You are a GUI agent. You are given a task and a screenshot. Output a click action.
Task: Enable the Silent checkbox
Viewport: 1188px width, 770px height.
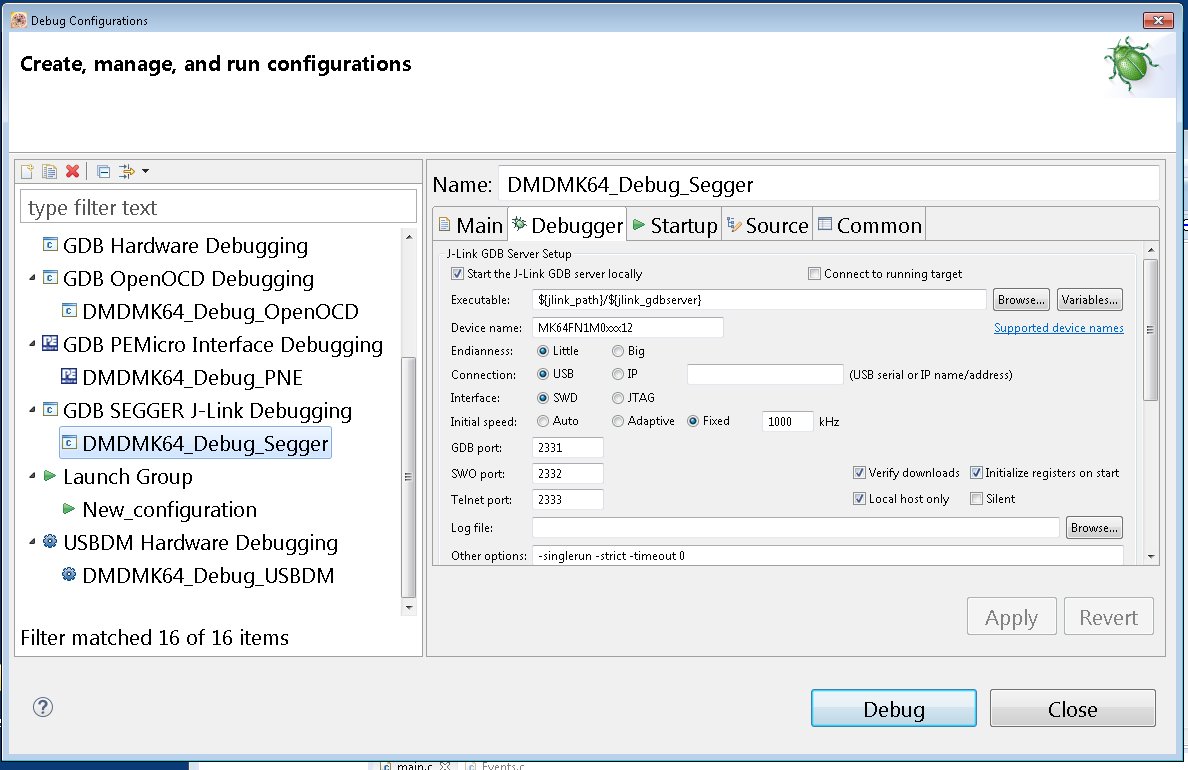(x=977, y=499)
